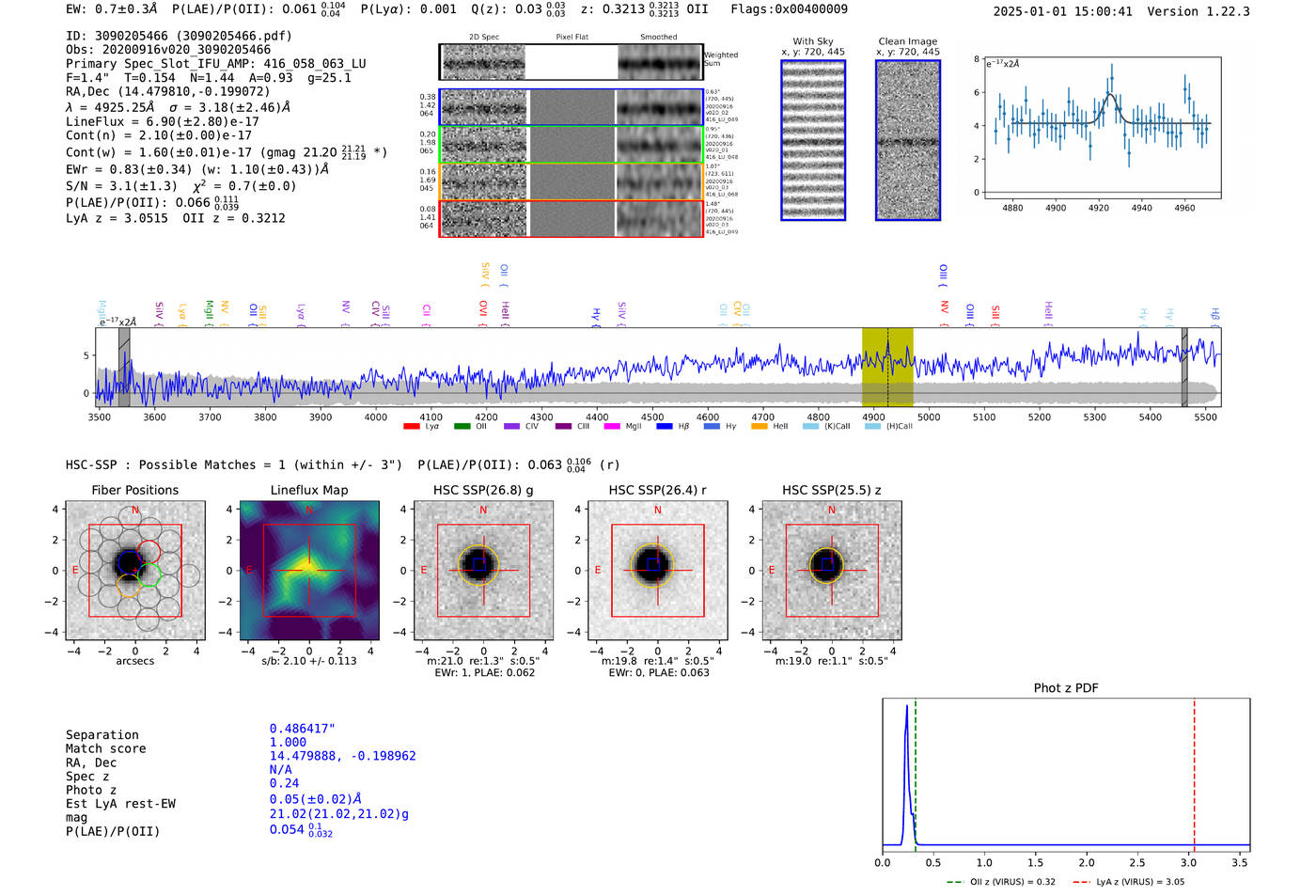Click the green dashed OII z line
The image size is (1316, 896).
point(915,771)
